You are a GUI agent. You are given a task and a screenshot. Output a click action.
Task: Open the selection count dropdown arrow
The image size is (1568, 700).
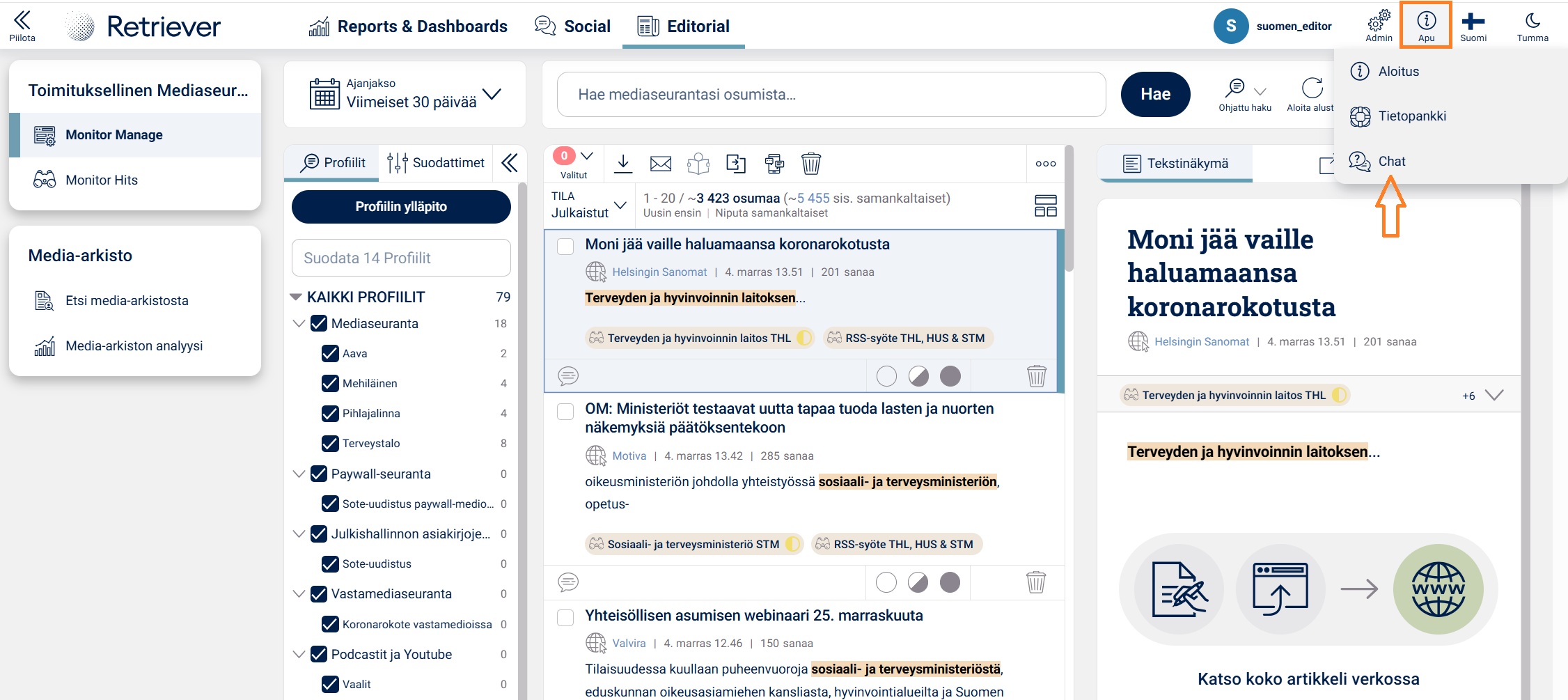587,156
